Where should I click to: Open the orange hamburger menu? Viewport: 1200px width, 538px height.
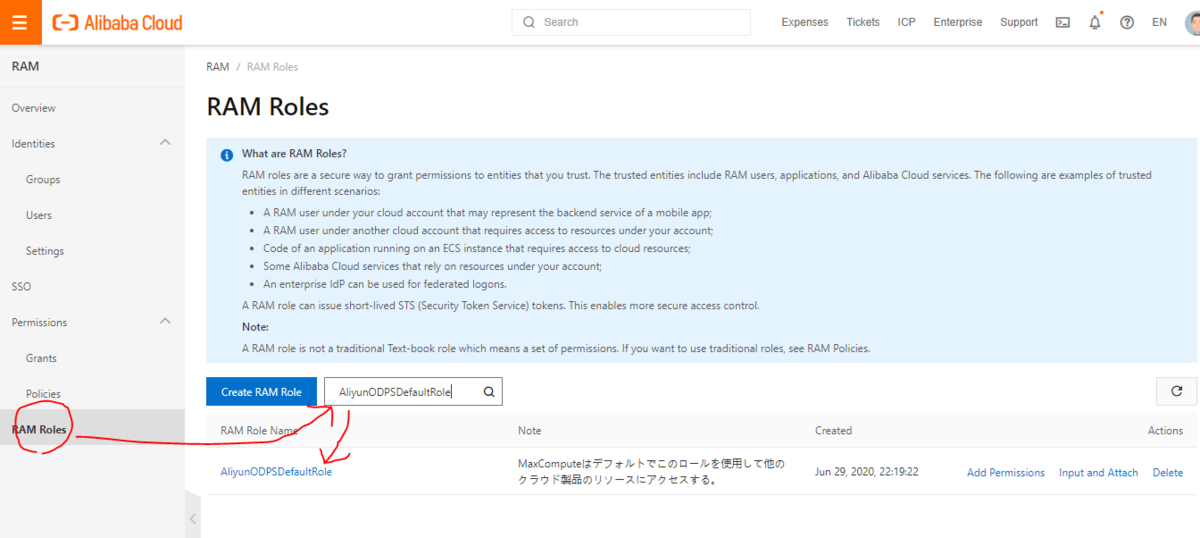click(x=20, y=22)
